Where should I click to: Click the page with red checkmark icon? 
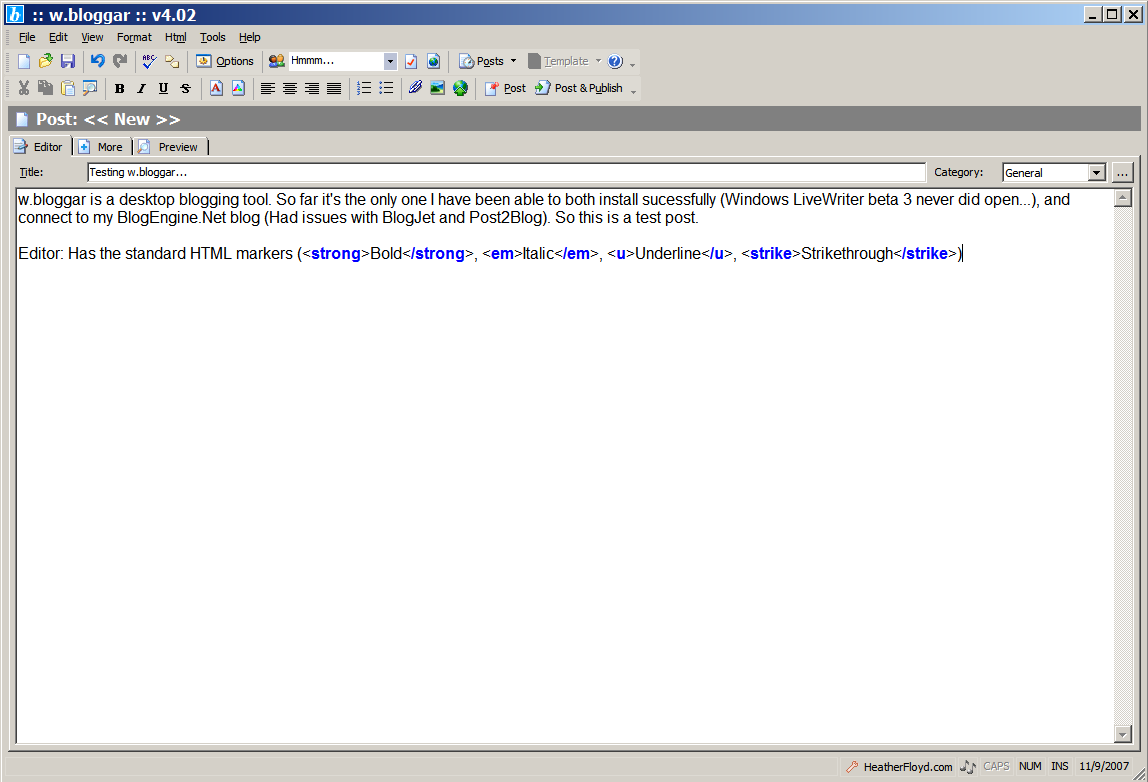(x=411, y=62)
